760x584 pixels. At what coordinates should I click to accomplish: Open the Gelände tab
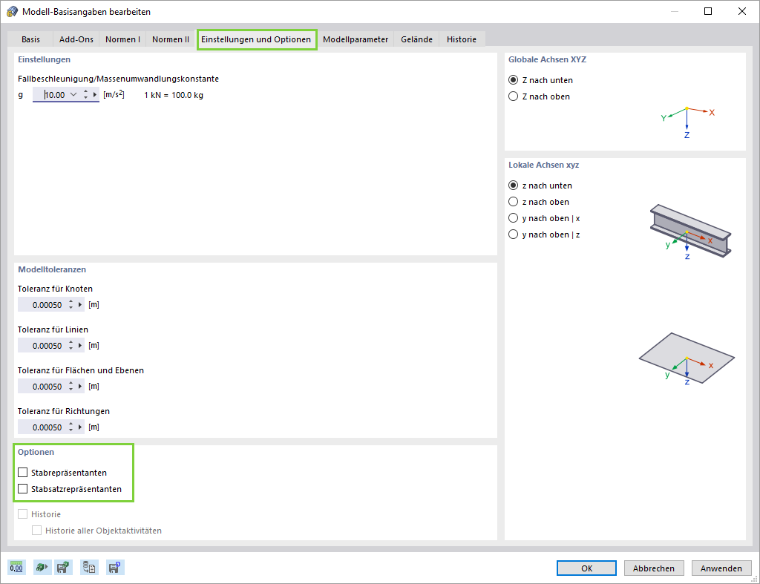(x=416, y=39)
